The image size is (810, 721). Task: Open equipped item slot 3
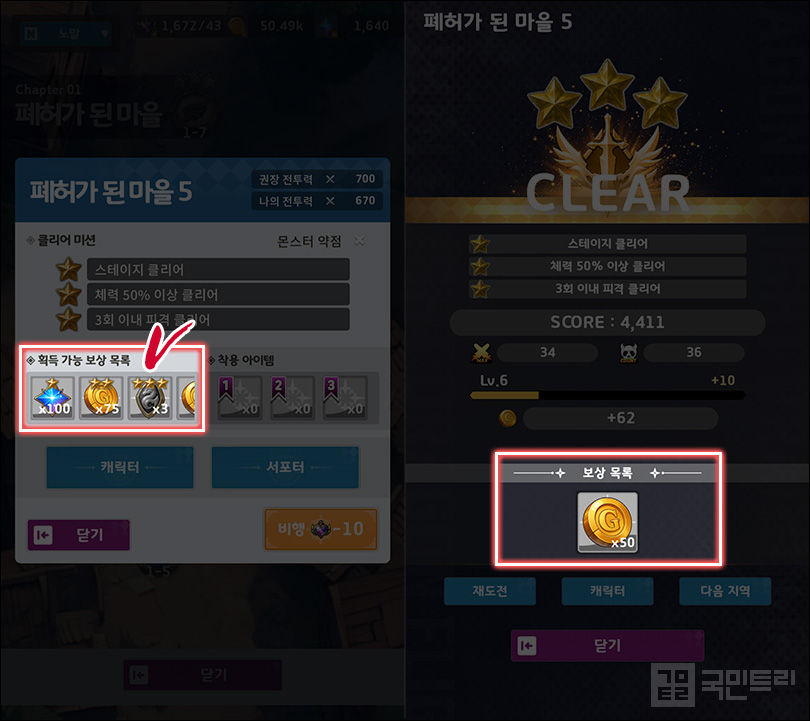pyautogui.click(x=345, y=397)
